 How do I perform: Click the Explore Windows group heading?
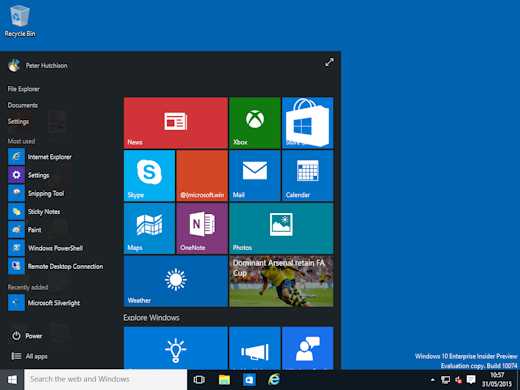(151, 318)
